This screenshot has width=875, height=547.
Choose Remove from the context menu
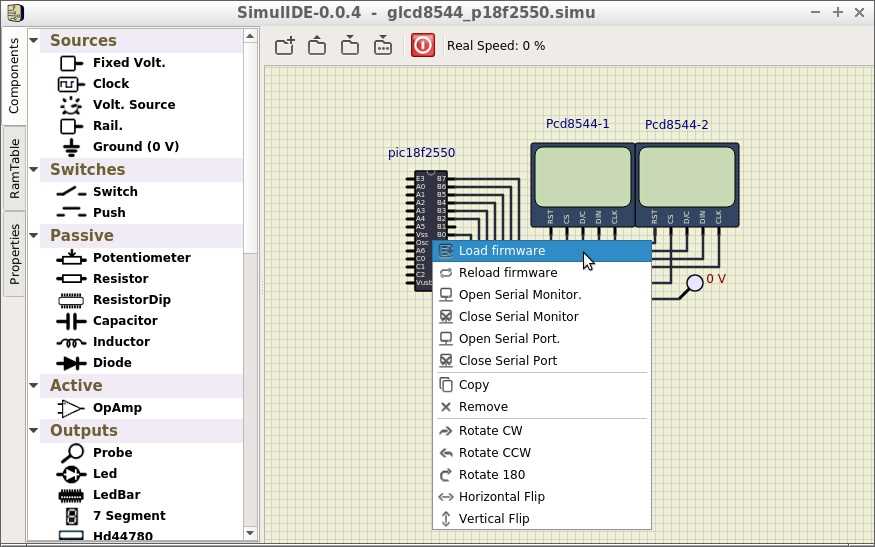pos(542,407)
